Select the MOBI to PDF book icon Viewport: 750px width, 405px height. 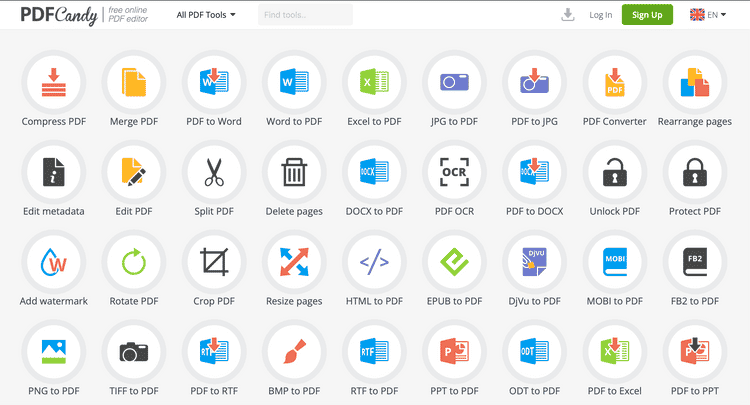click(615, 262)
